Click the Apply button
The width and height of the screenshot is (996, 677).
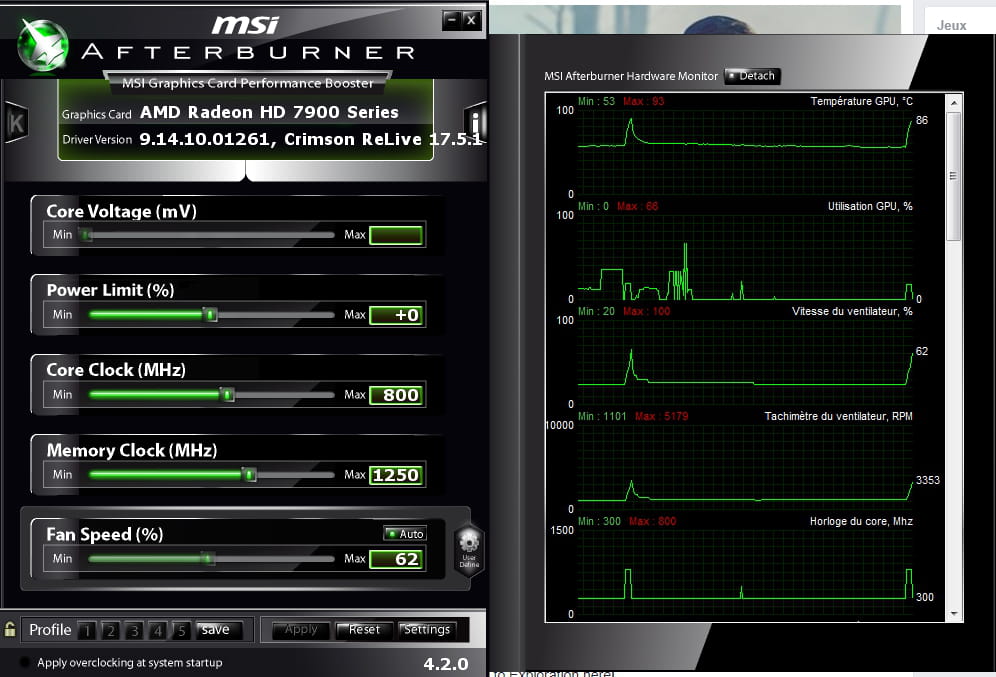(301, 629)
